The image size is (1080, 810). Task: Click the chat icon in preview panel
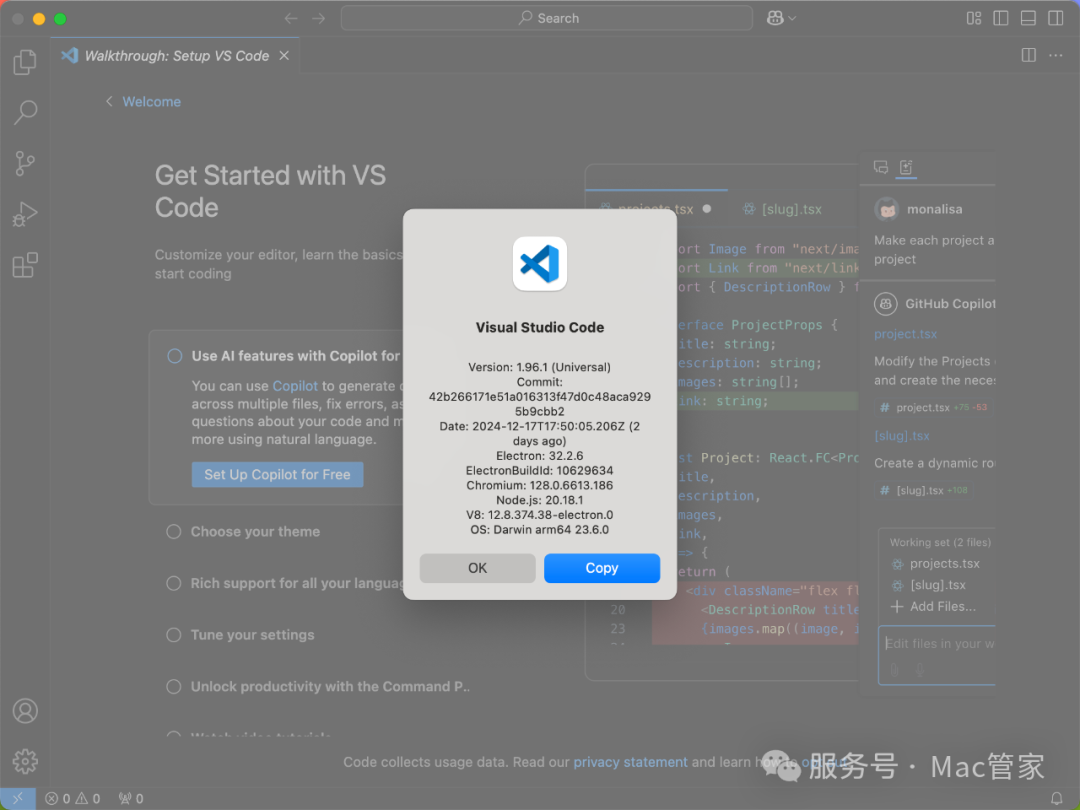(x=880, y=167)
